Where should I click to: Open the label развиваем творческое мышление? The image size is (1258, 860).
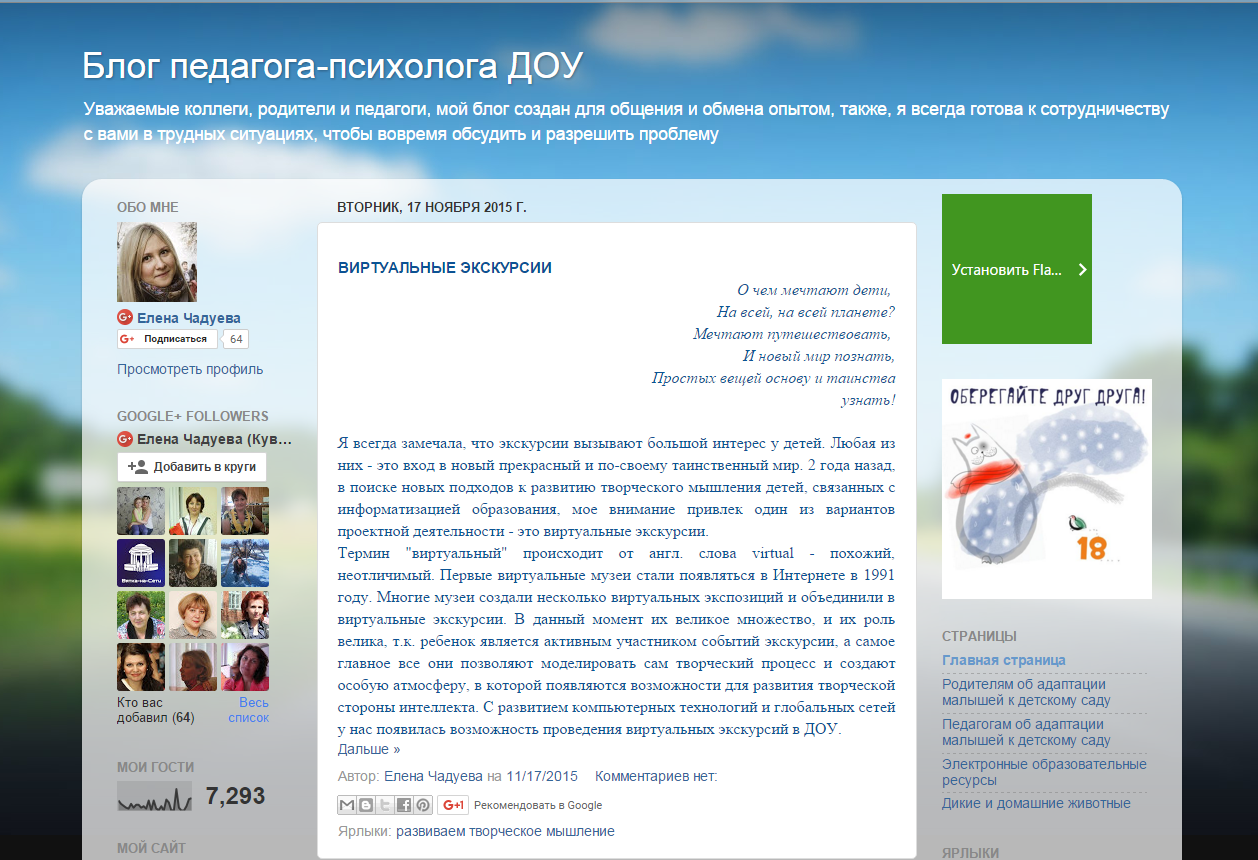point(505,831)
